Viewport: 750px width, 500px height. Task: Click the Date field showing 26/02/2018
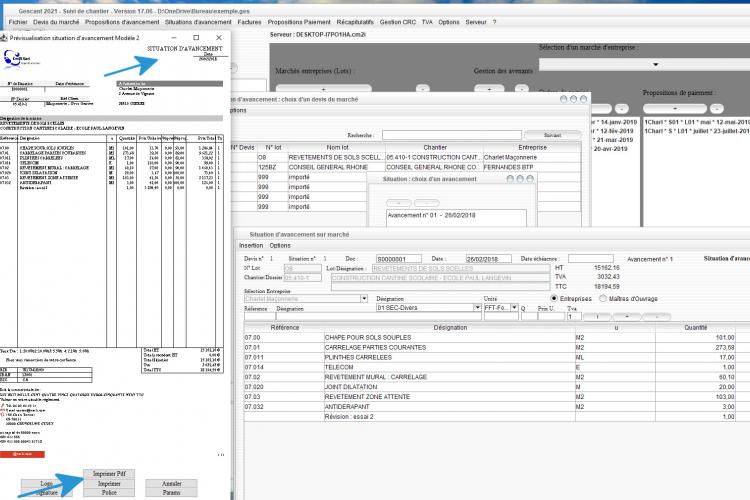pos(488,259)
